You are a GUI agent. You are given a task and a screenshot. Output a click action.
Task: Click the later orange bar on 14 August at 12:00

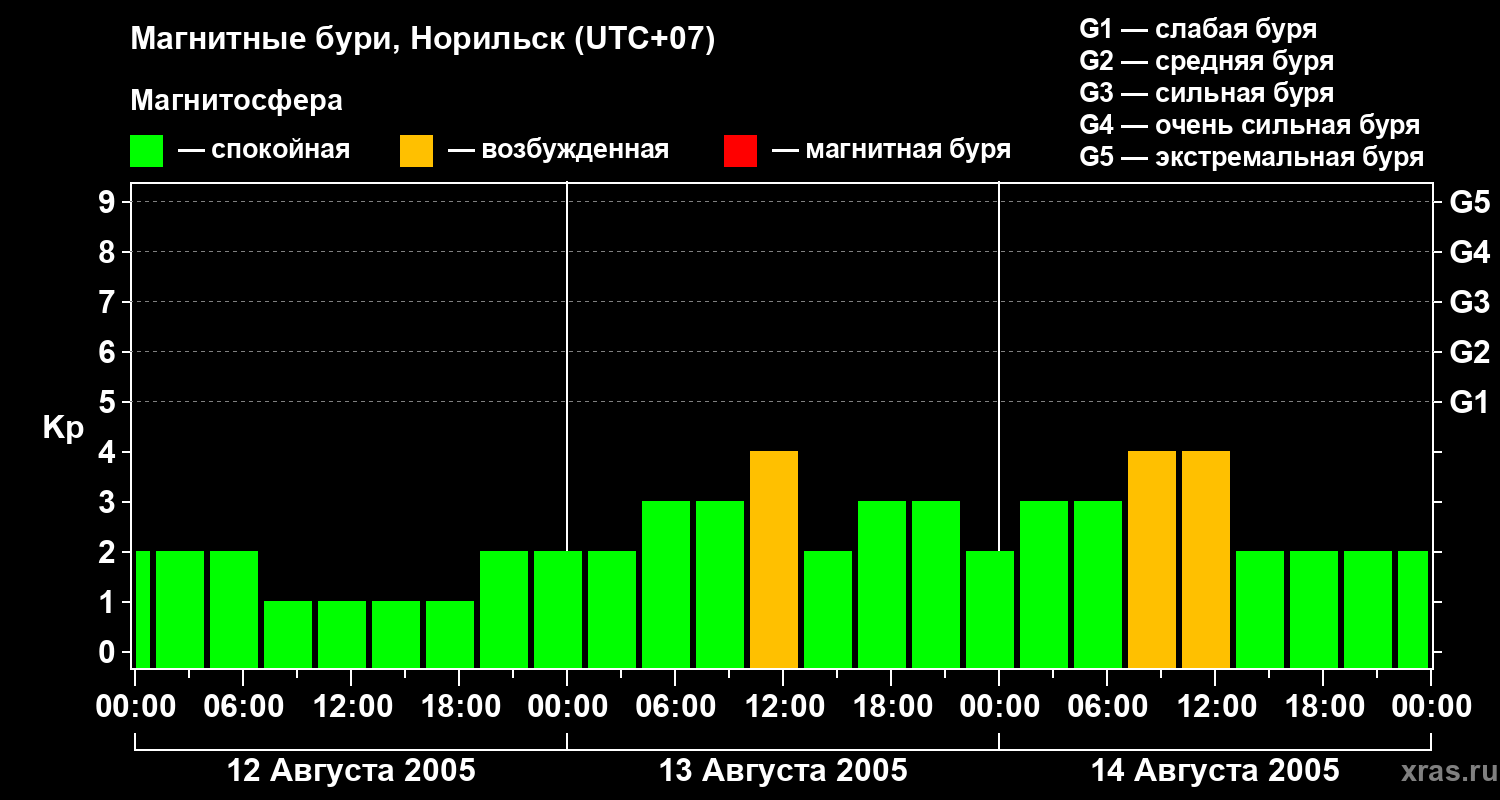point(1206,560)
